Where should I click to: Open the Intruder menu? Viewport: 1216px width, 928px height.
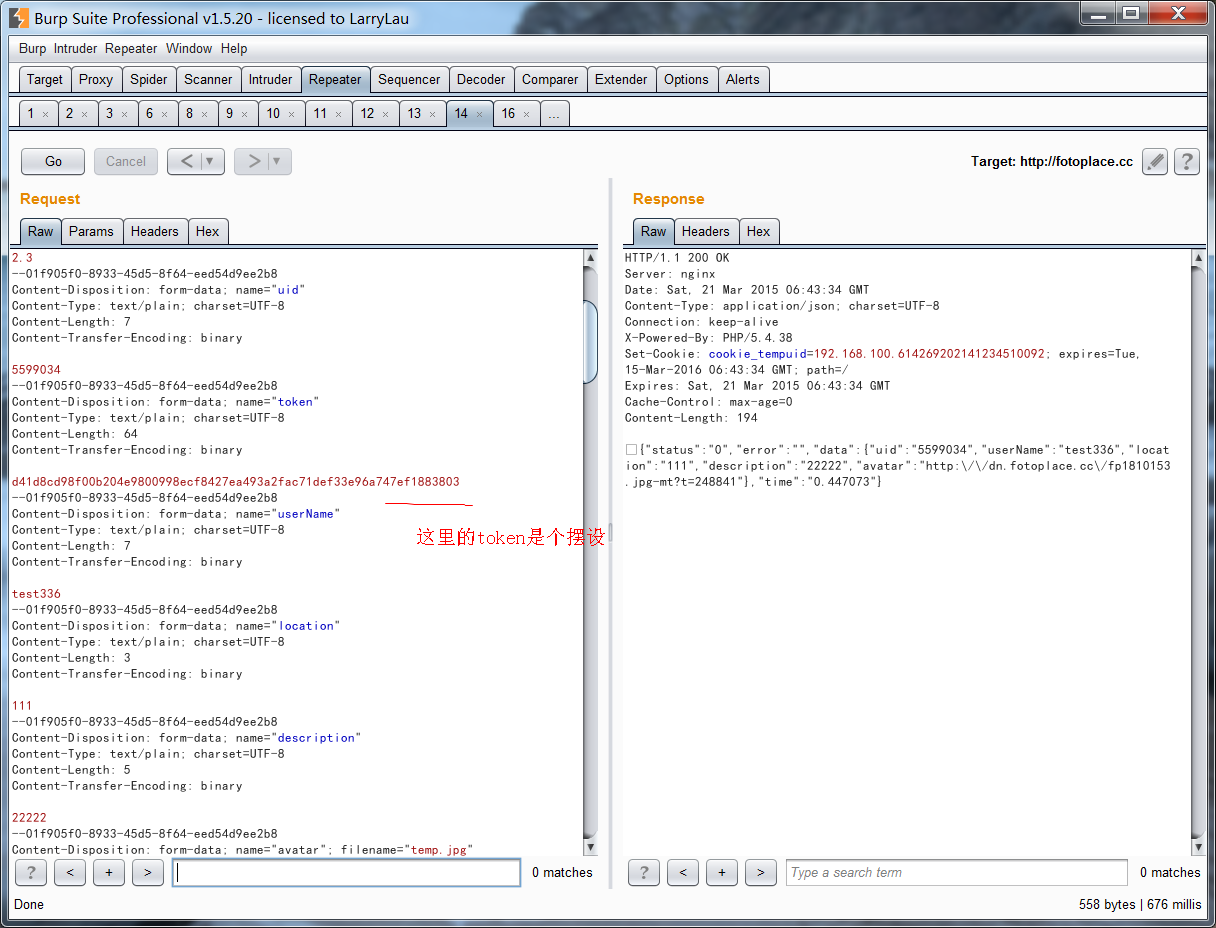(76, 48)
